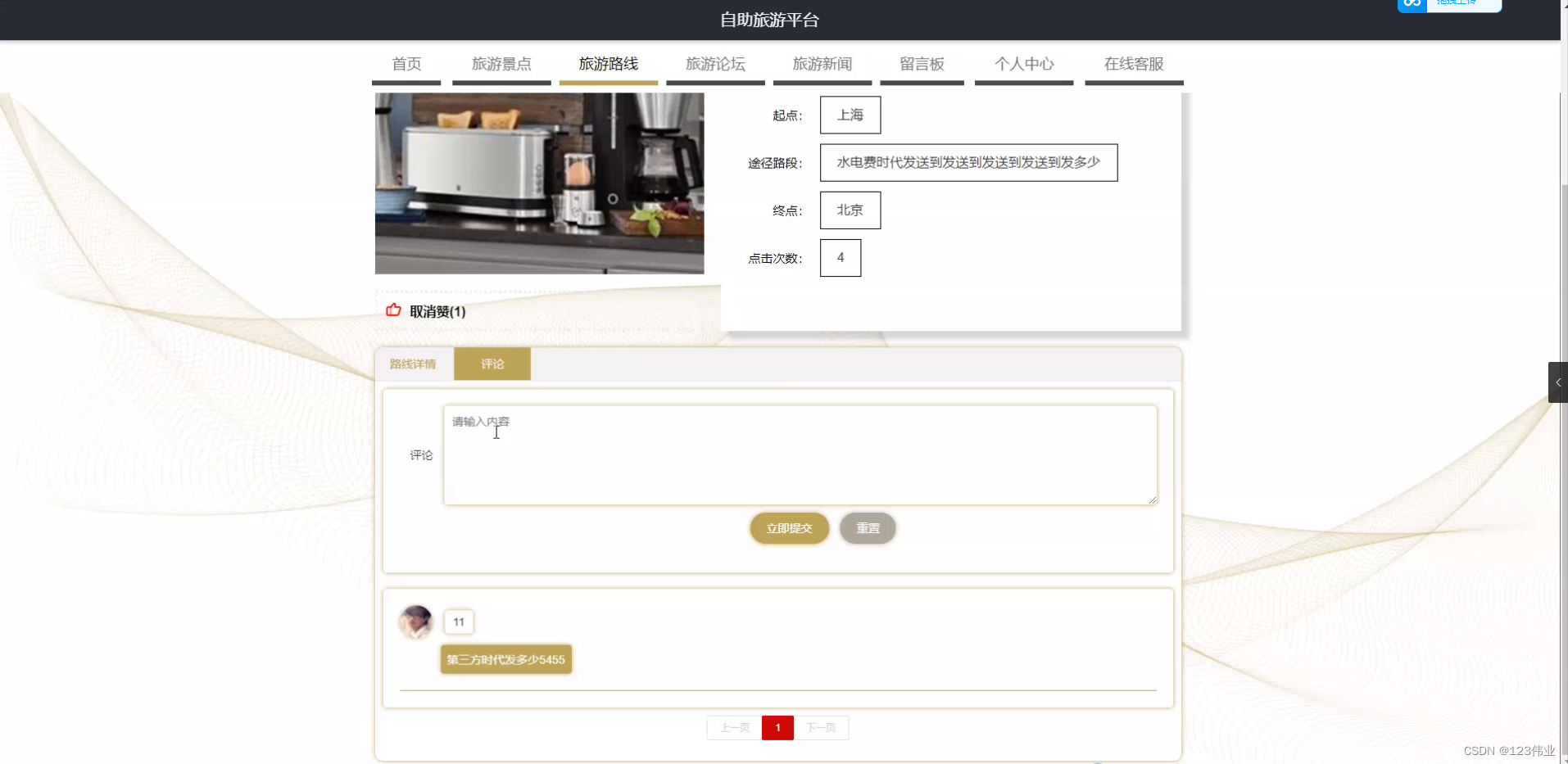Click the thumbs-up icon to cancel like
The width and height of the screenshot is (1568, 764).
point(393,311)
